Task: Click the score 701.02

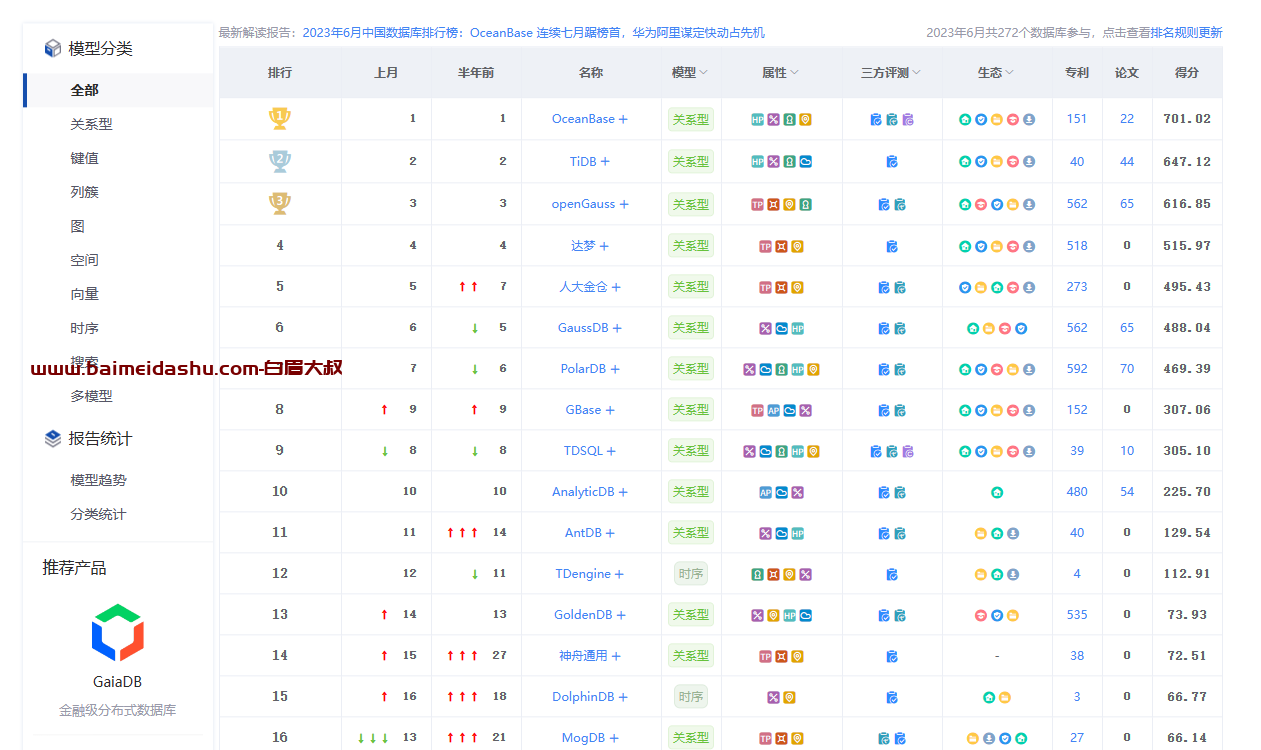Action: (1187, 119)
